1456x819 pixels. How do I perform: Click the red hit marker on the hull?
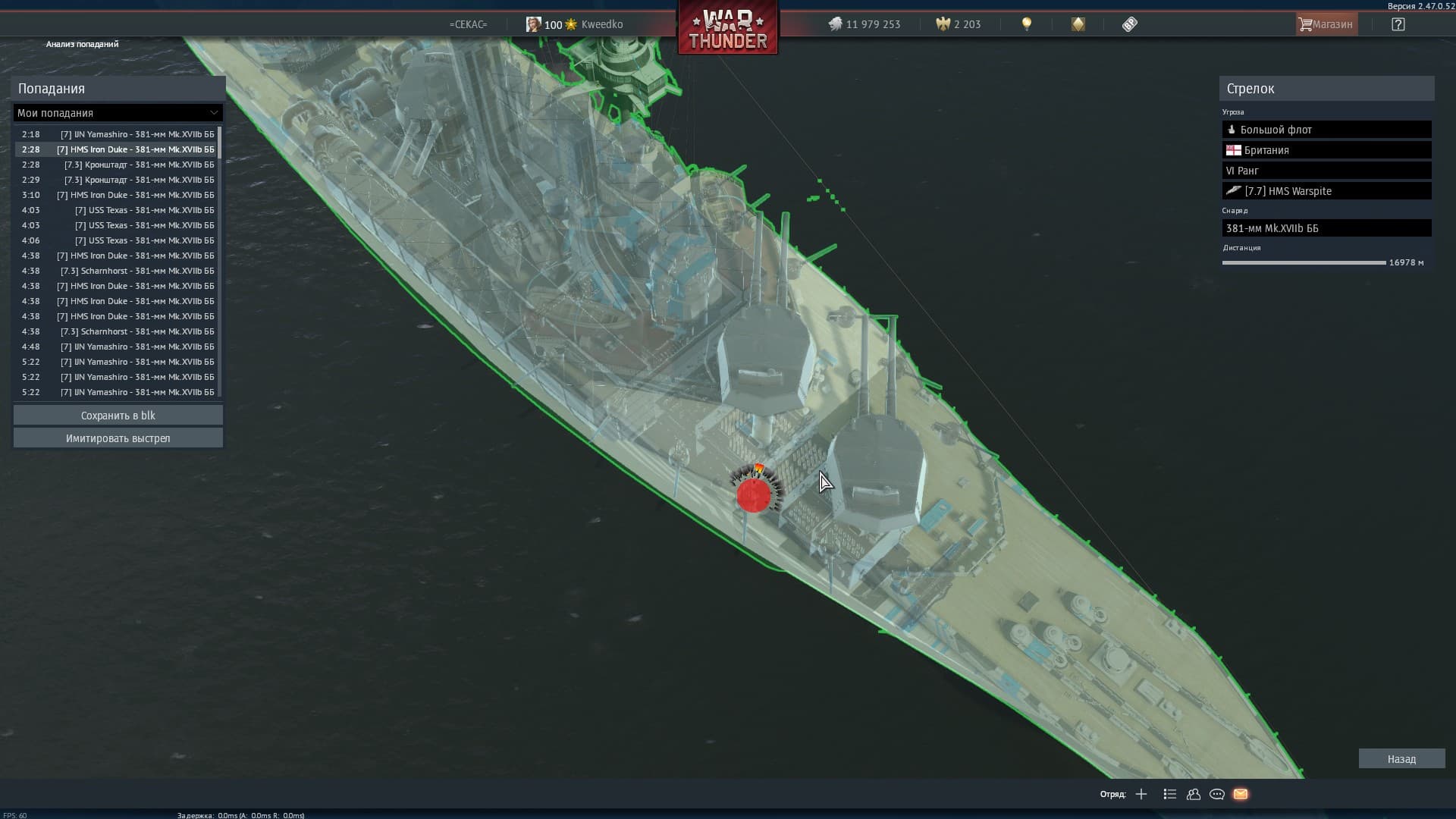(x=753, y=496)
